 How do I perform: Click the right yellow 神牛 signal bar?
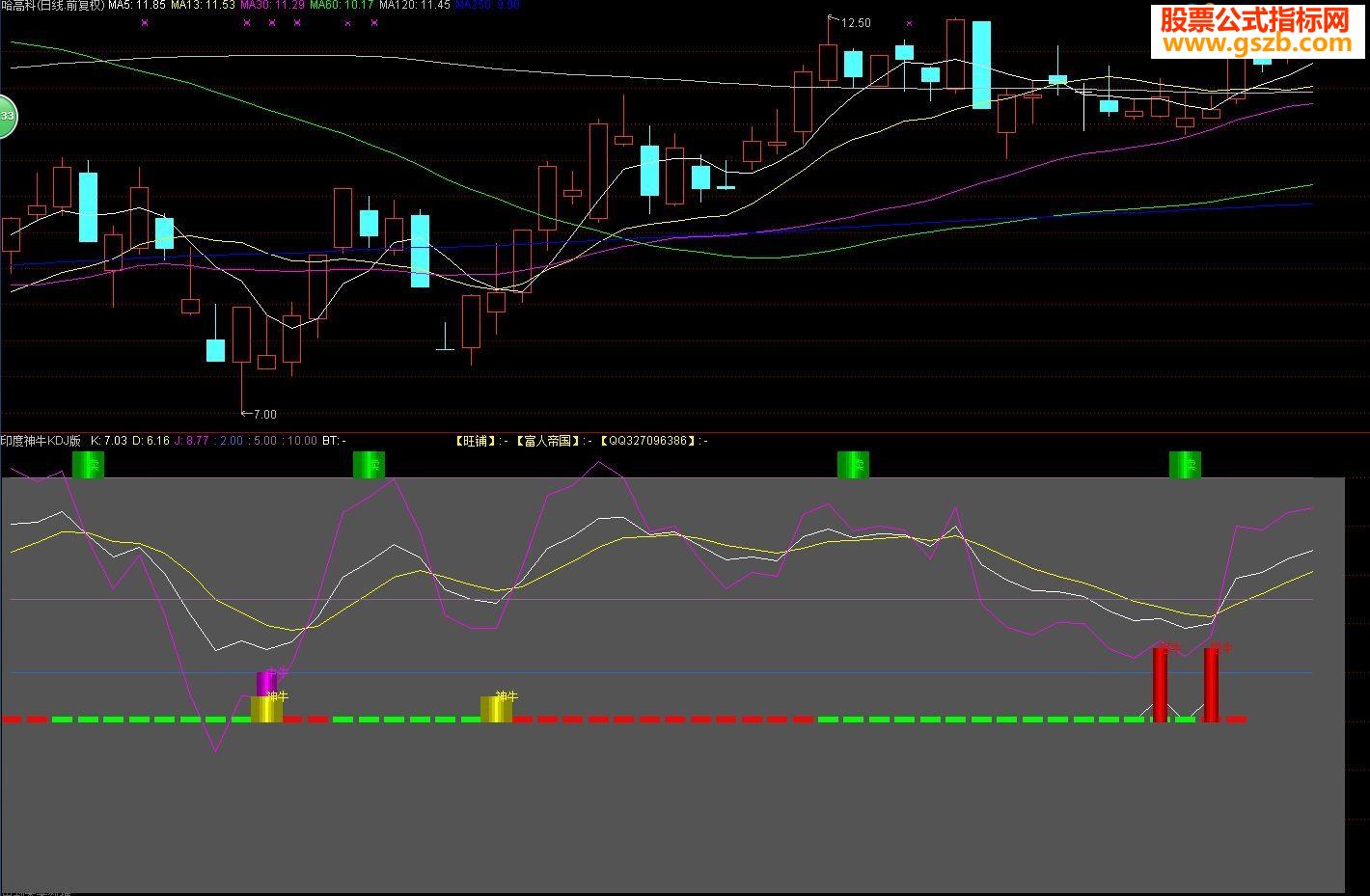(496, 709)
